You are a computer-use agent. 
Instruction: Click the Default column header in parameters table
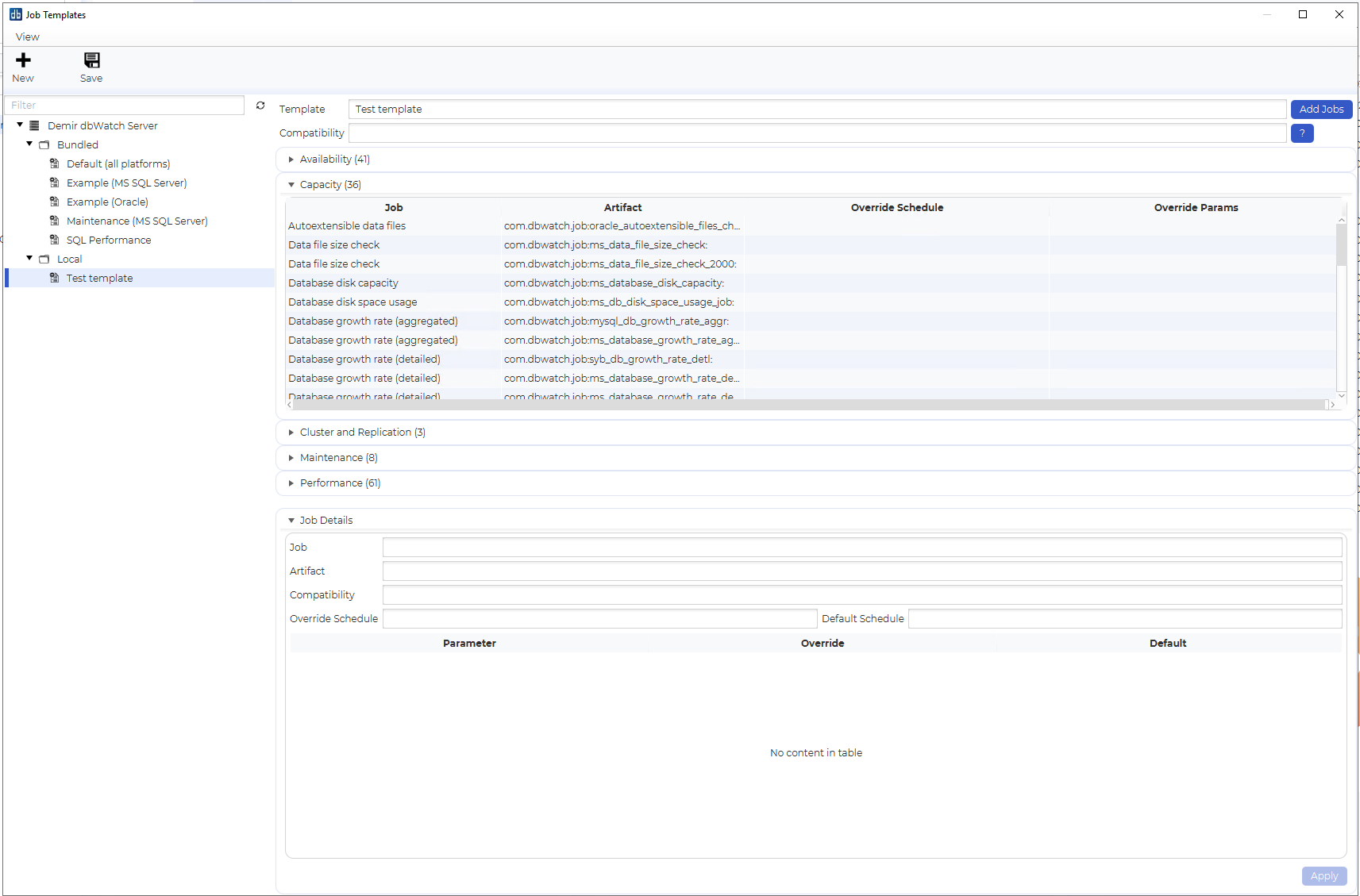point(1168,644)
